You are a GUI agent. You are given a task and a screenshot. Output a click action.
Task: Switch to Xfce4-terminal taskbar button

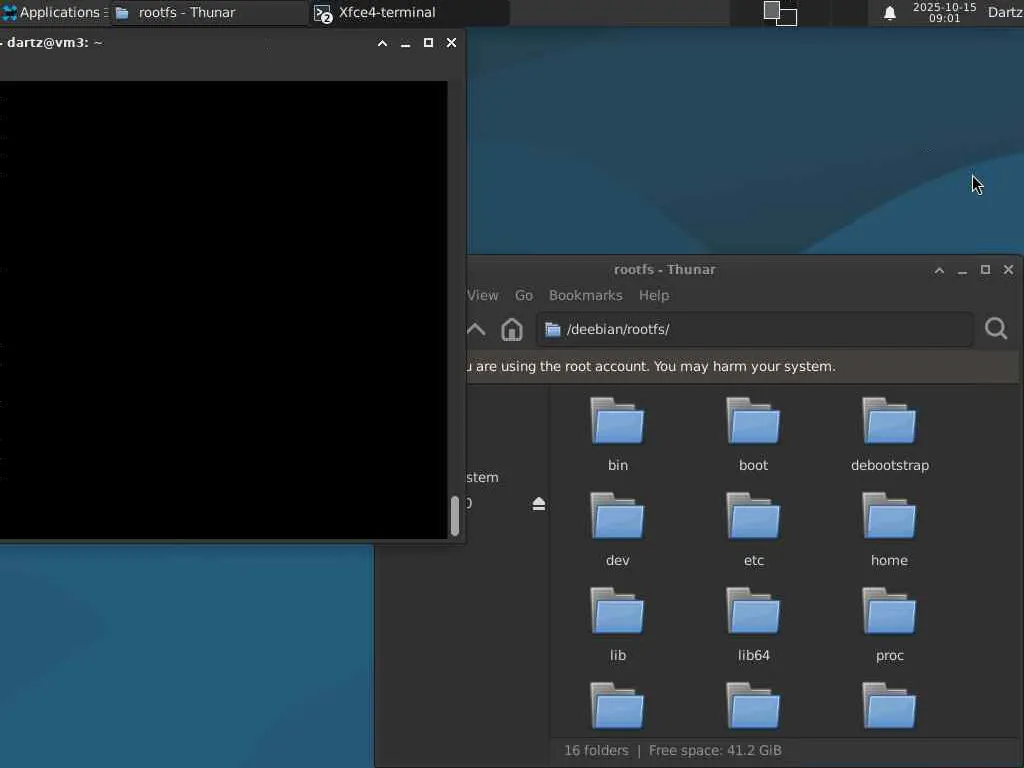coord(409,12)
